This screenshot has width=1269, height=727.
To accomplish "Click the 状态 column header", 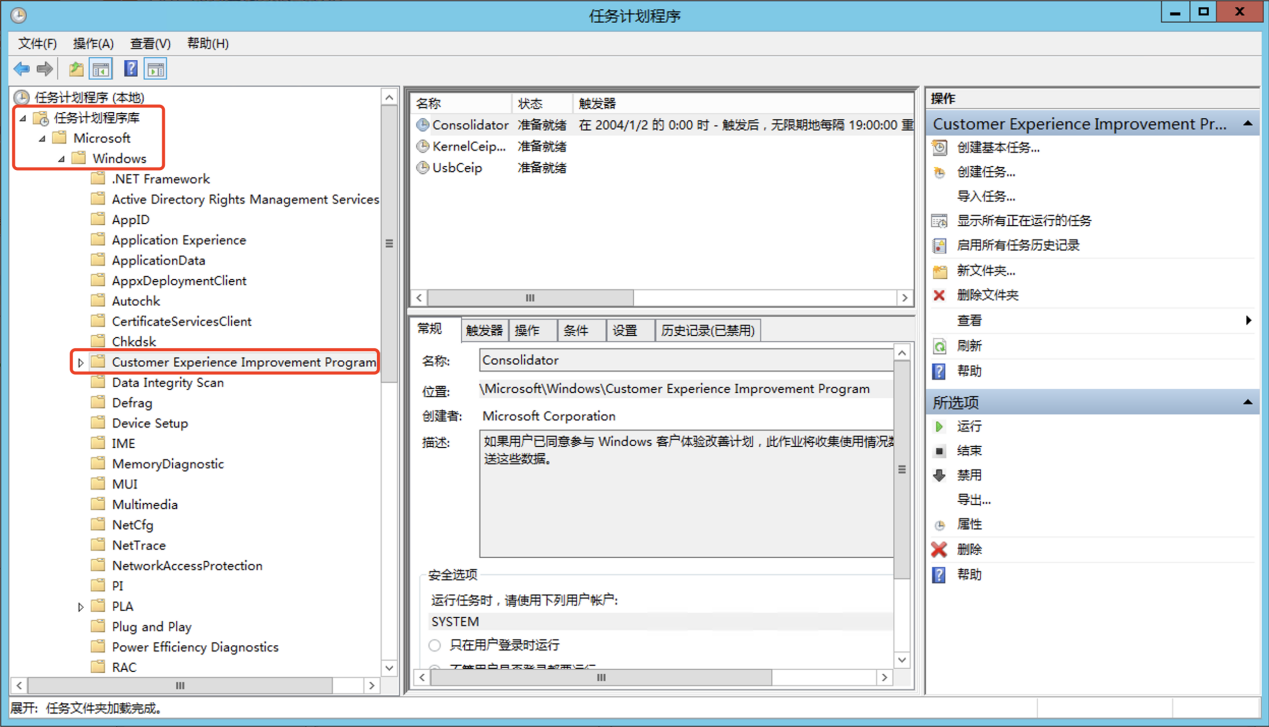I will pos(542,103).
